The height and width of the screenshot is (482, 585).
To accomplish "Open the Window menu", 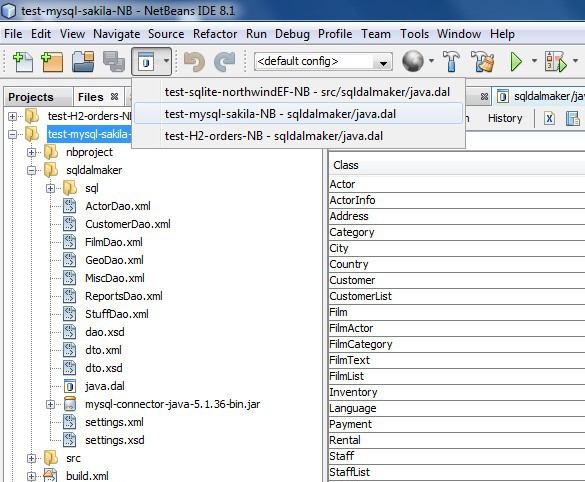I will (459, 34).
